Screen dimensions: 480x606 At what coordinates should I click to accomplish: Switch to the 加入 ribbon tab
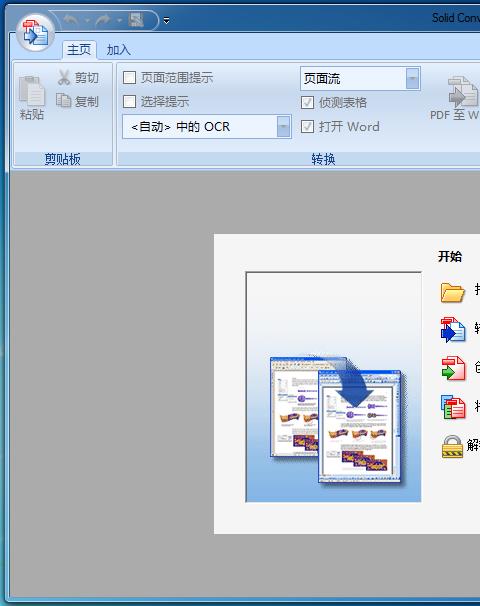point(118,50)
